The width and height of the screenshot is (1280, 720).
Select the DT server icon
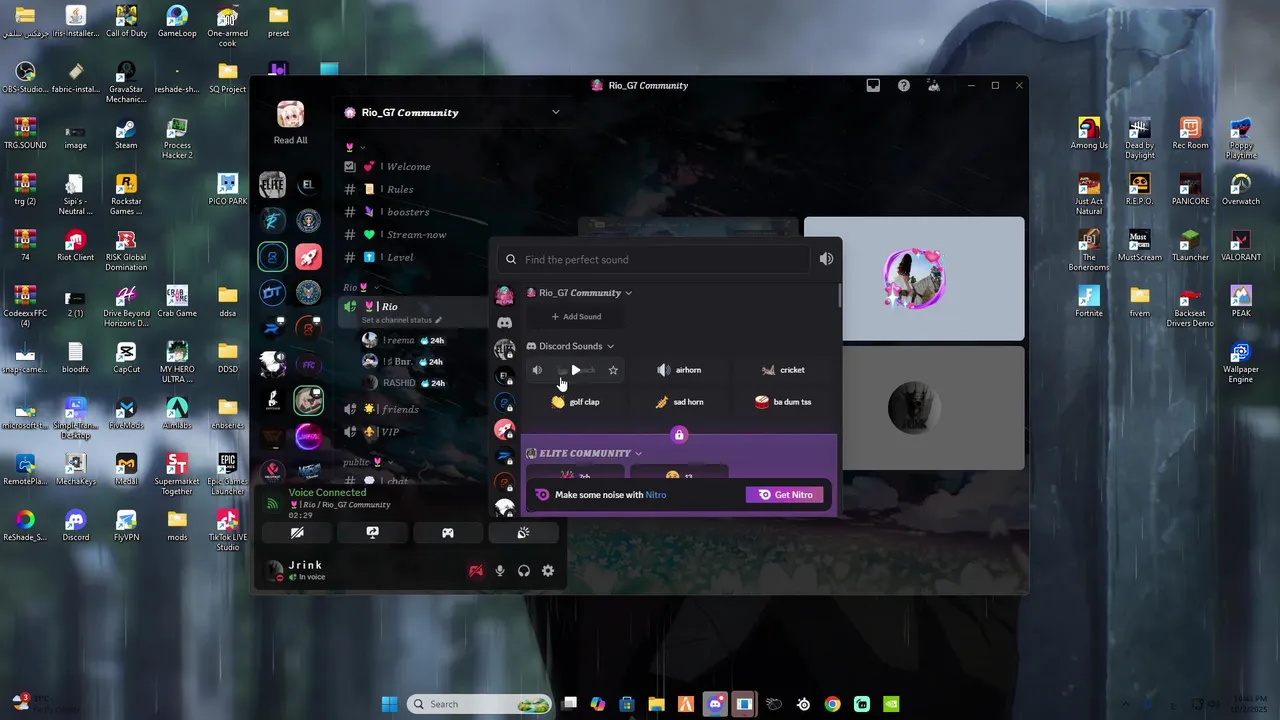pos(272,293)
